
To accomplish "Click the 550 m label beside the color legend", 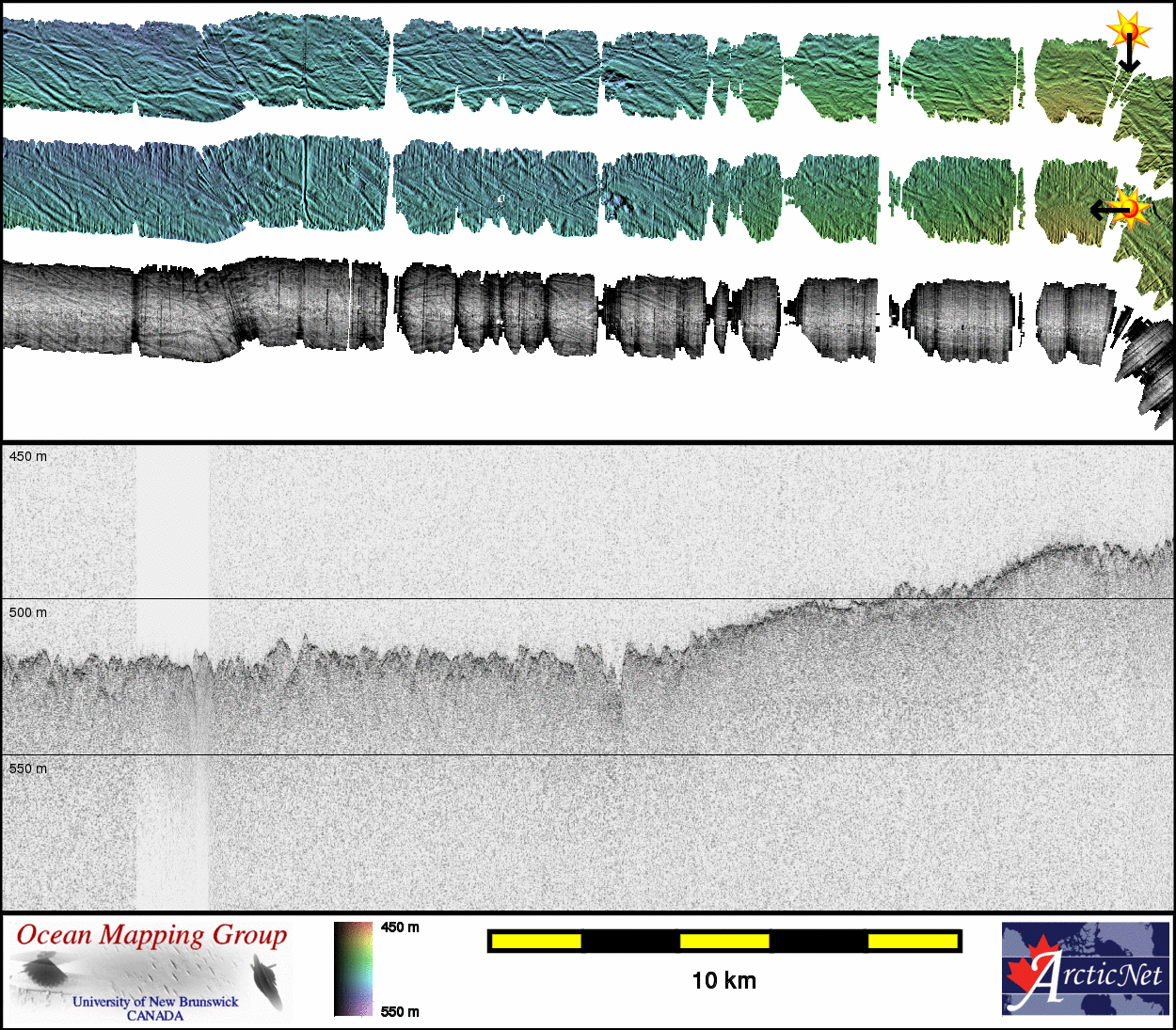I will [400, 1012].
